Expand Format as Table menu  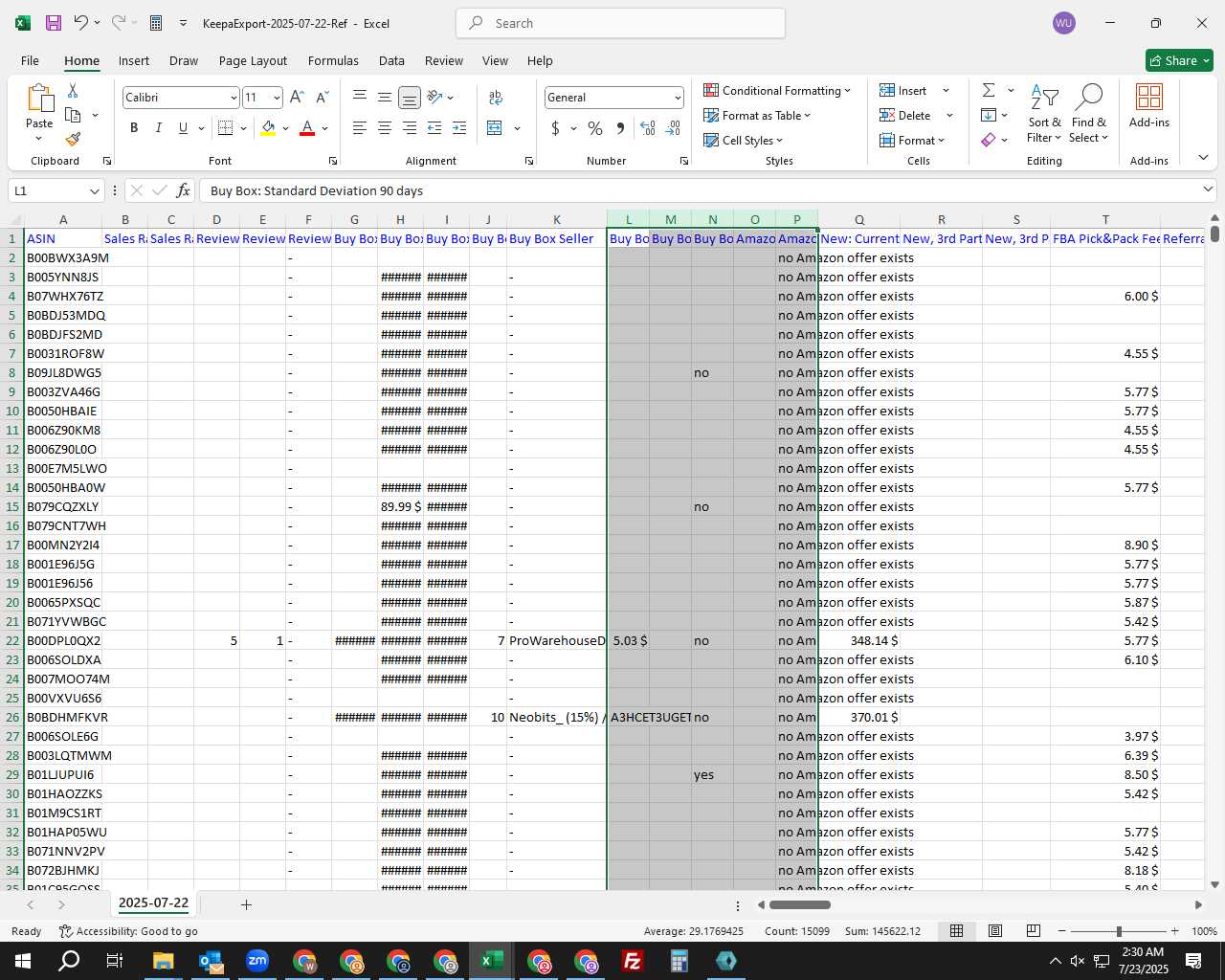pyautogui.click(x=757, y=116)
